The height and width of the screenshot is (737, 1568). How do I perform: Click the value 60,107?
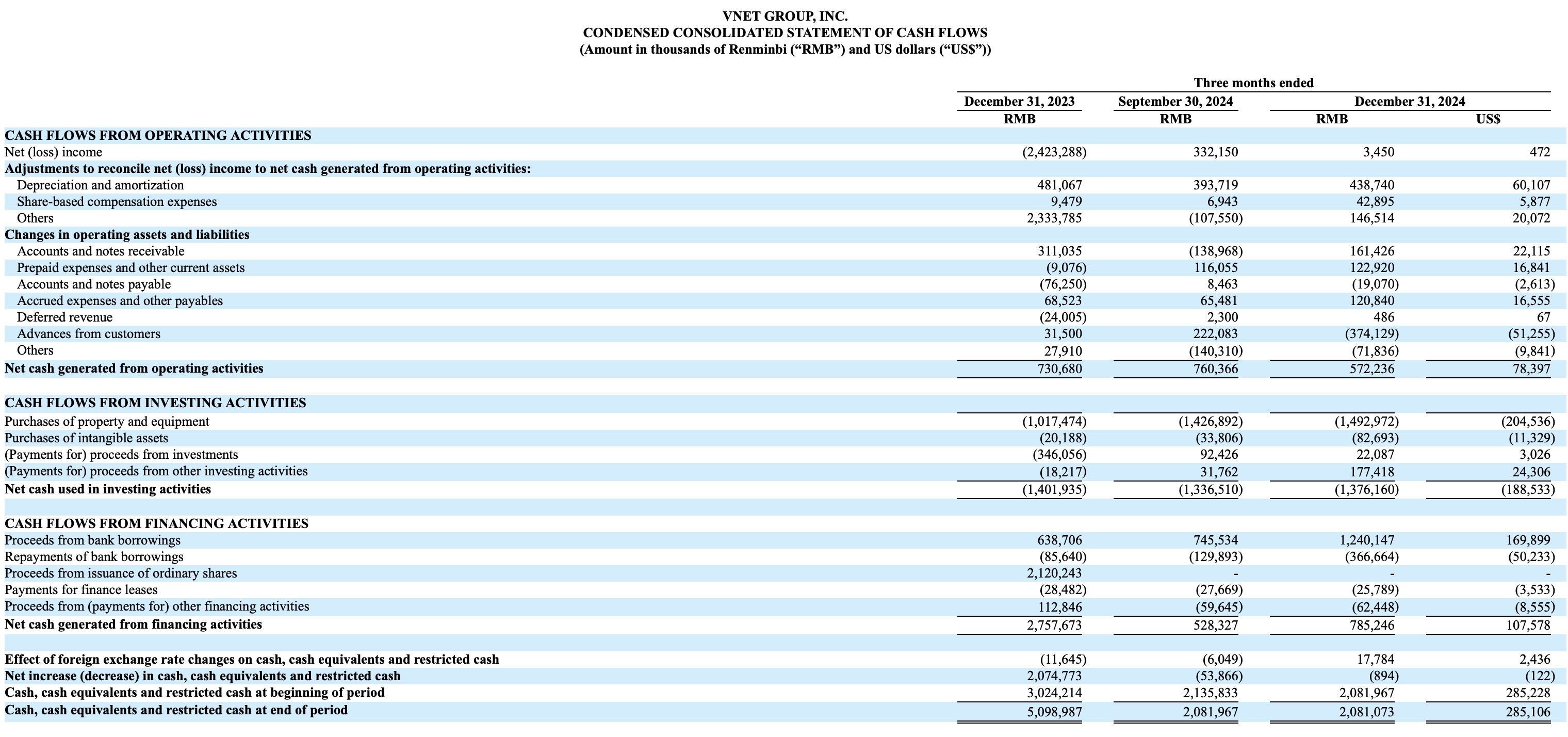[x=1531, y=185]
